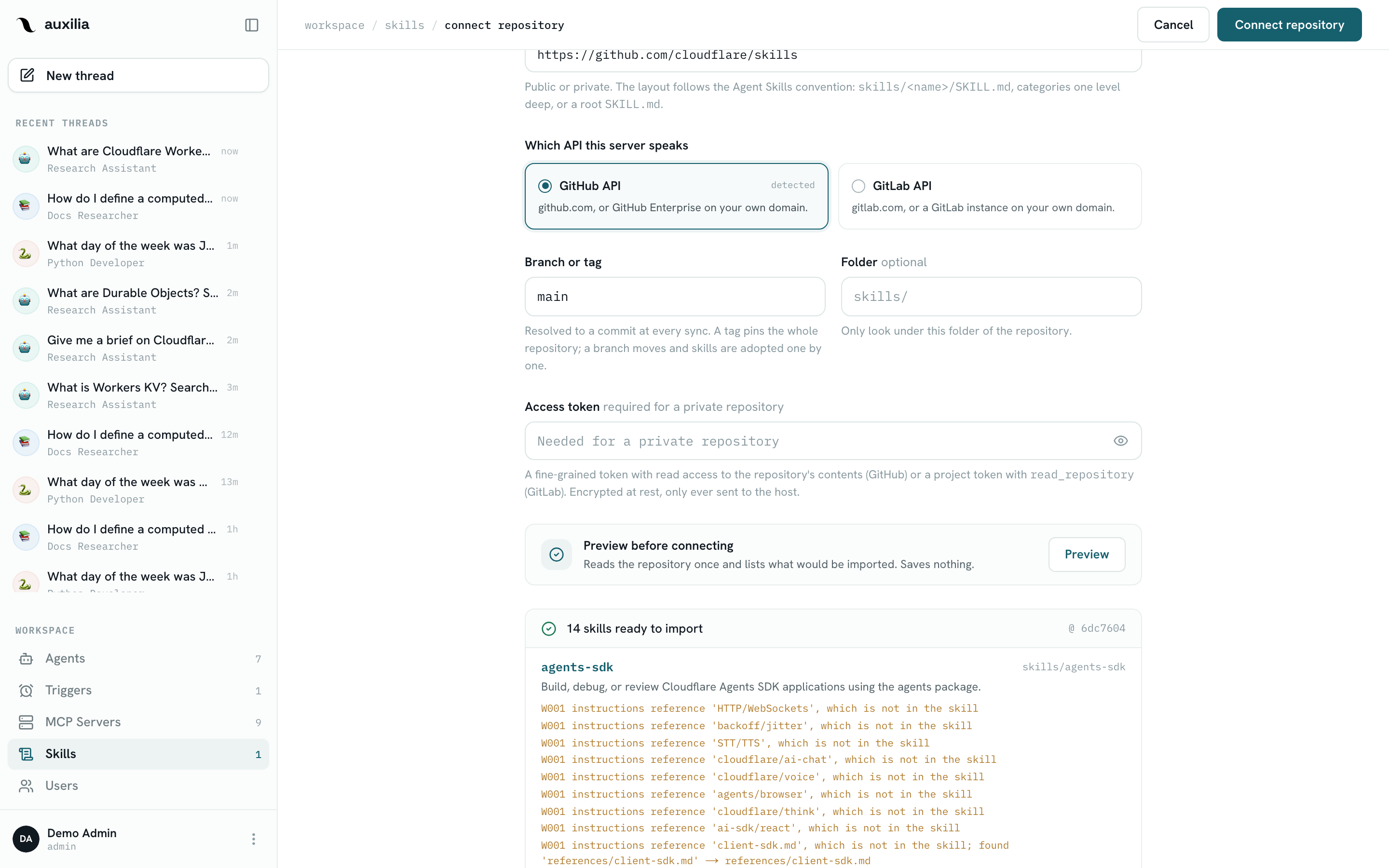The width and height of the screenshot is (1389, 868).
Task: Click the New thread pencil icon
Action: (x=27, y=75)
